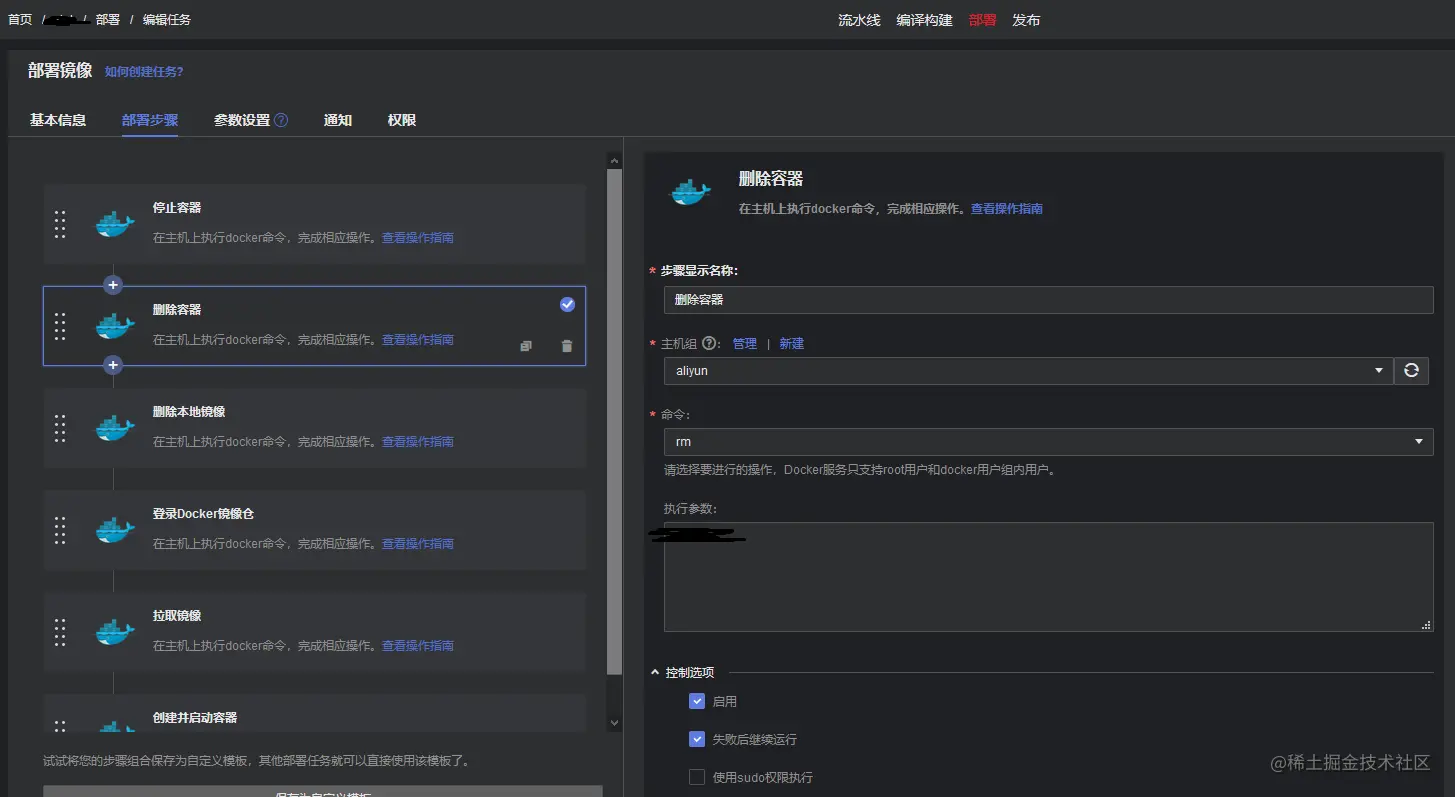Open 查看操作指南 link in 拉取镜像 step
This screenshot has width=1455, height=797.
[418, 646]
